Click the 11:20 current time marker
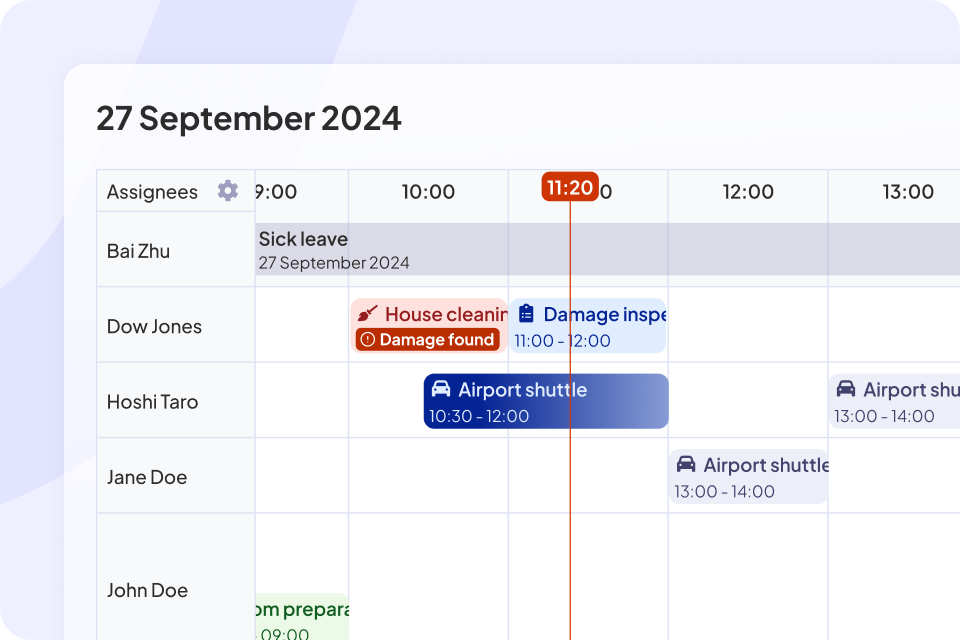Image resolution: width=960 pixels, height=640 pixels. coord(570,187)
